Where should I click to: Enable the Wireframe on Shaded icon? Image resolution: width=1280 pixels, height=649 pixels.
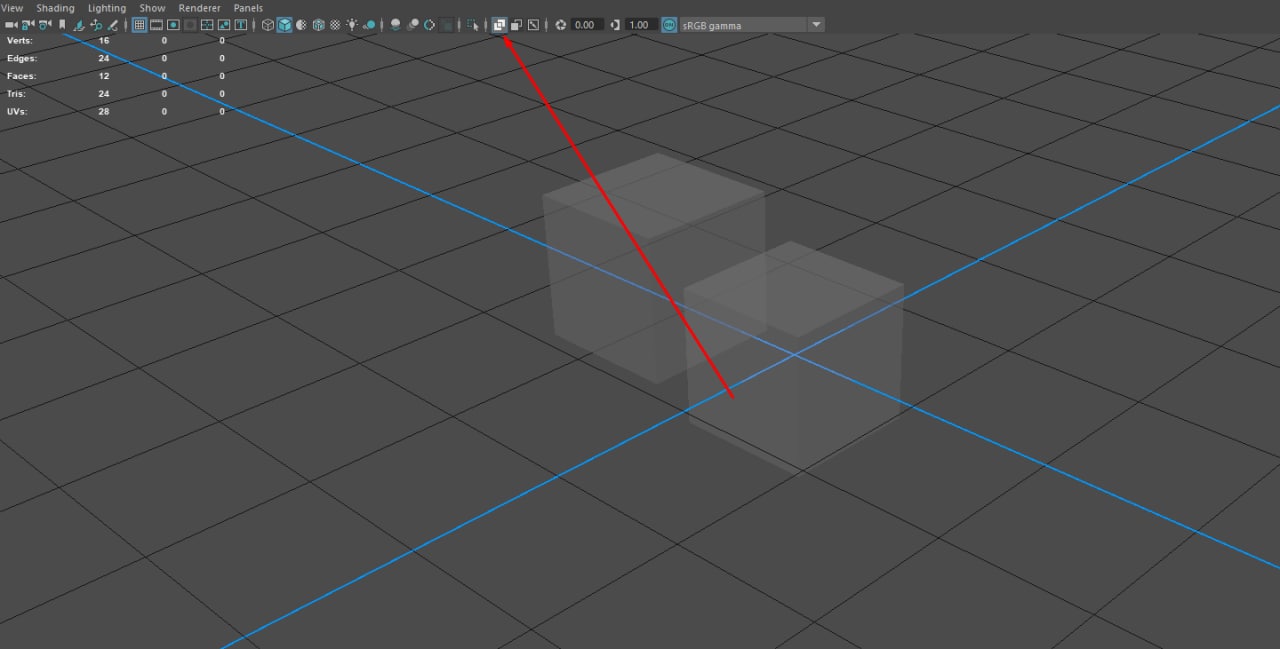click(x=318, y=25)
